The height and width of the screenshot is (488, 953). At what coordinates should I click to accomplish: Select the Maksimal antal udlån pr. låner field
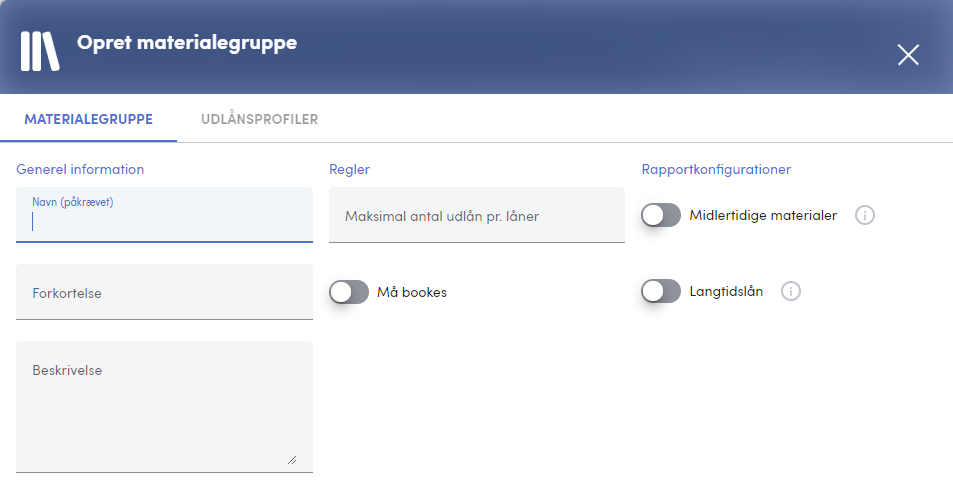tap(476, 215)
